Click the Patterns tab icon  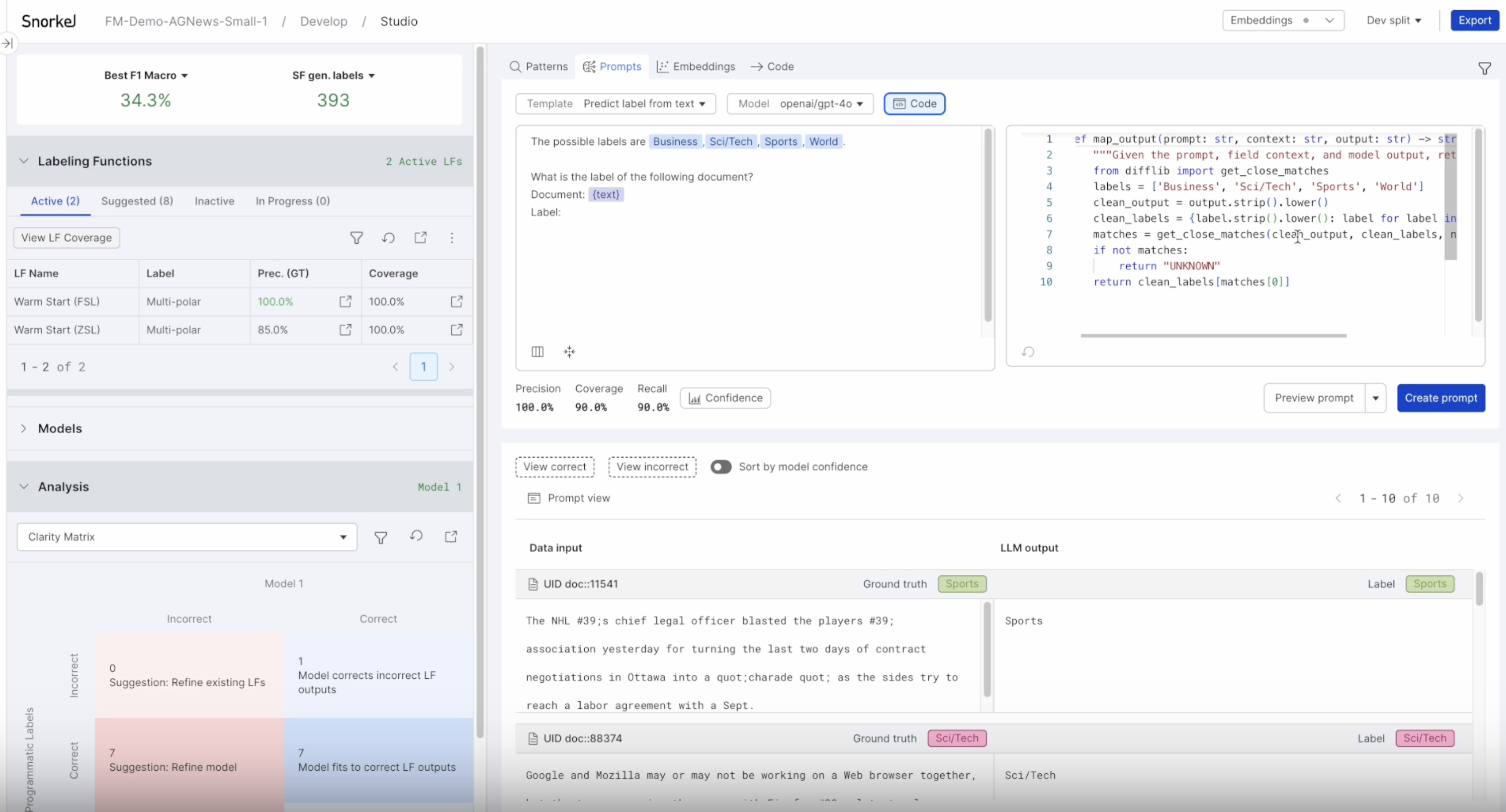(x=515, y=66)
